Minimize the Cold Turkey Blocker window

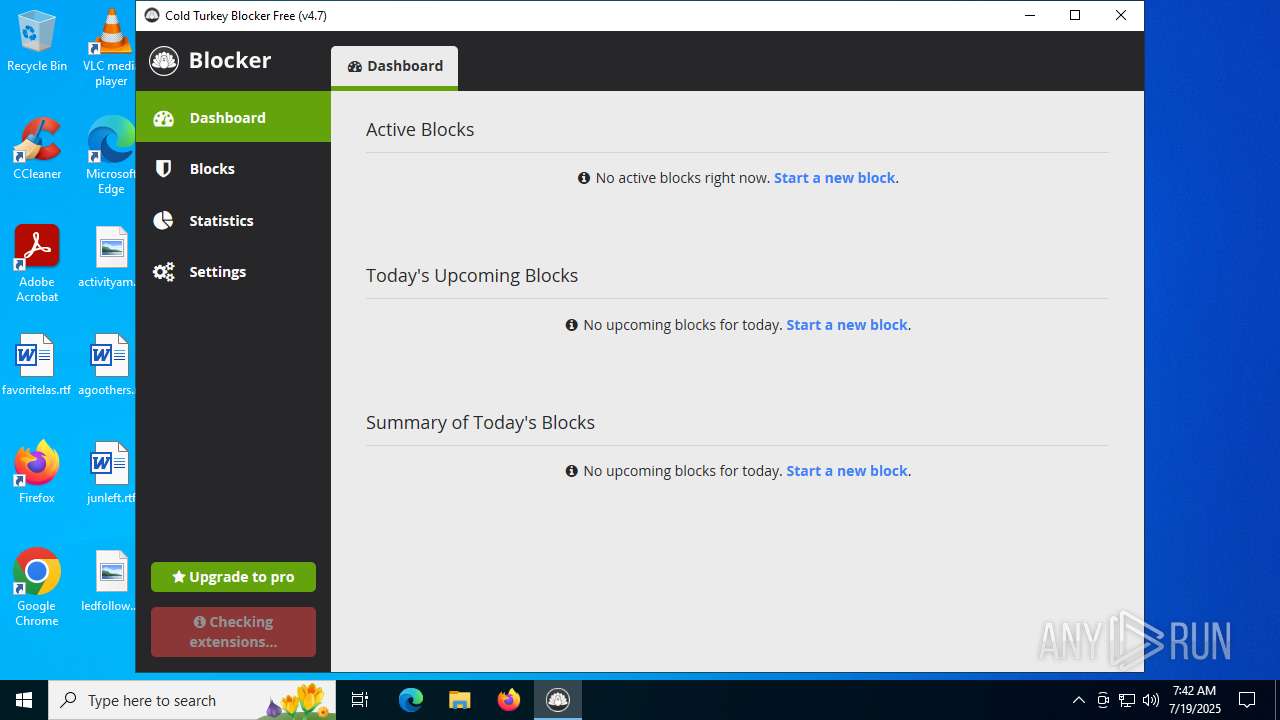point(1030,15)
